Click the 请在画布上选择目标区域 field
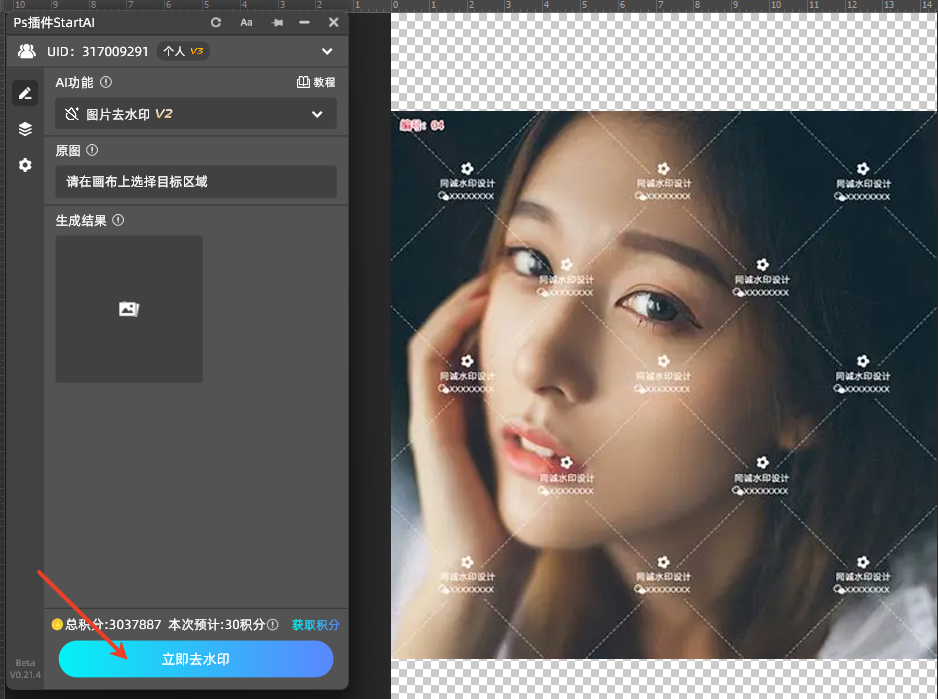938x699 pixels. click(x=196, y=182)
